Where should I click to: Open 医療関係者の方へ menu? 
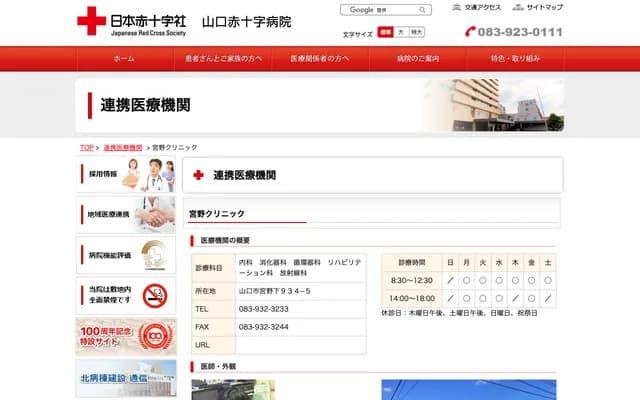[320, 59]
